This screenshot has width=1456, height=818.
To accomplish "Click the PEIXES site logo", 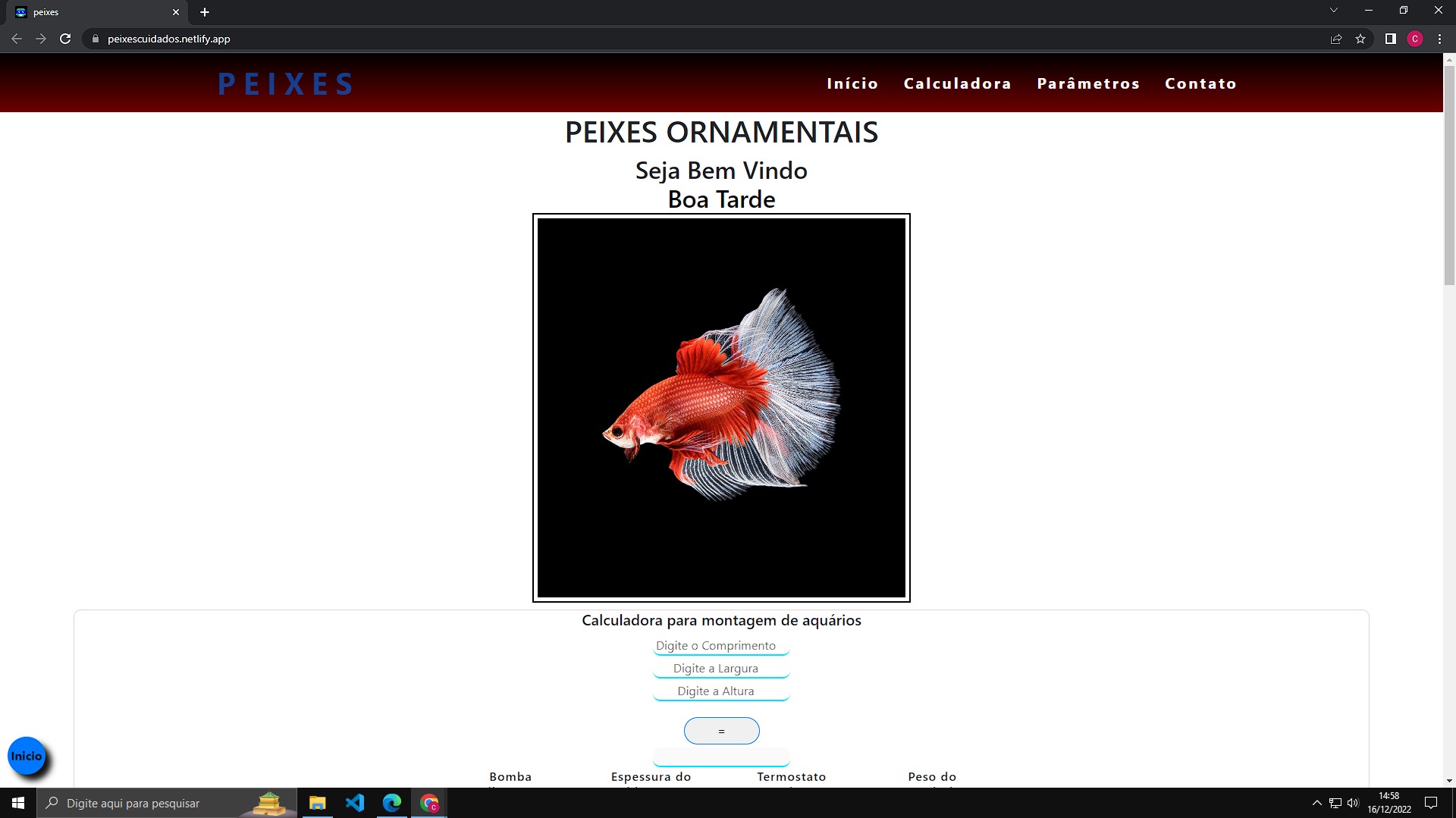I will tap(285, 83).
